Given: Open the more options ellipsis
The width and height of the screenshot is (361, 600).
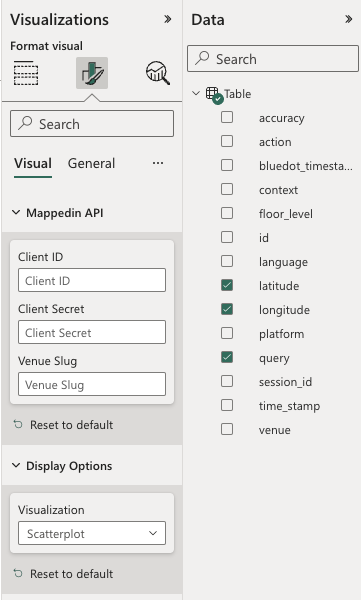Looking at the screenshot, I should pos(158,163).
